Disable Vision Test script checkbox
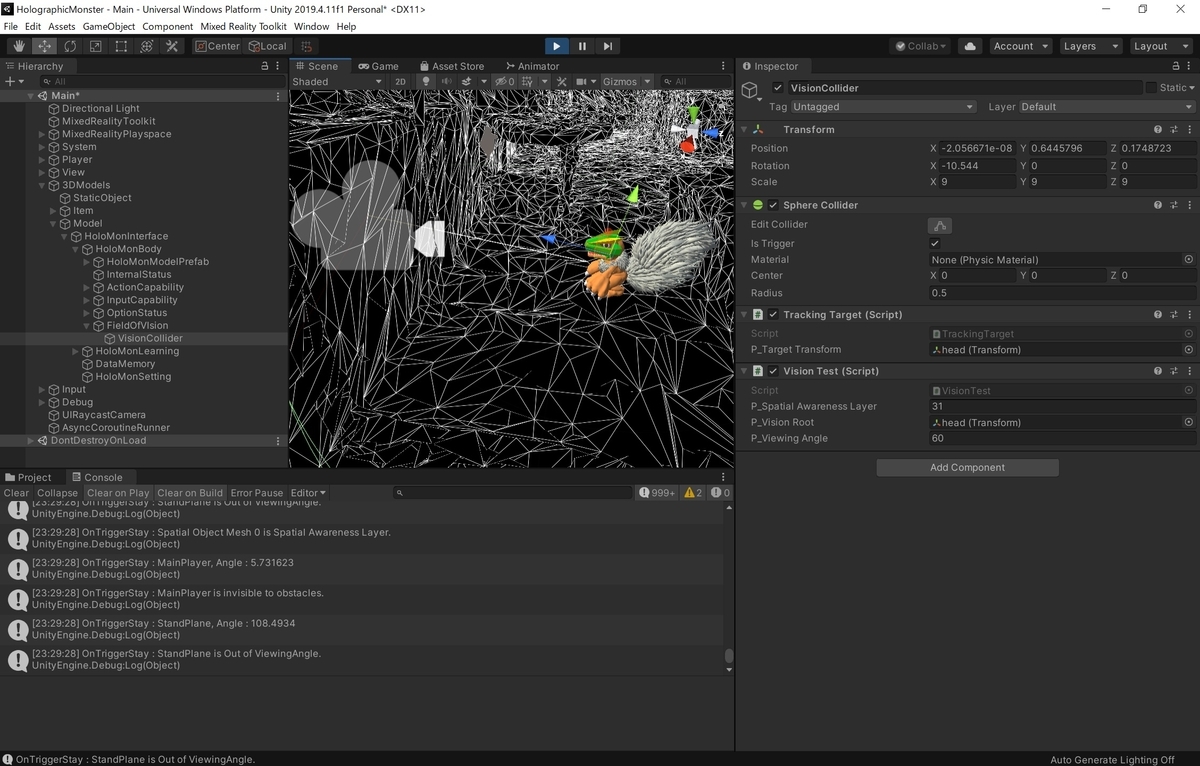The image size is (1200, 766). click(773, 371)
